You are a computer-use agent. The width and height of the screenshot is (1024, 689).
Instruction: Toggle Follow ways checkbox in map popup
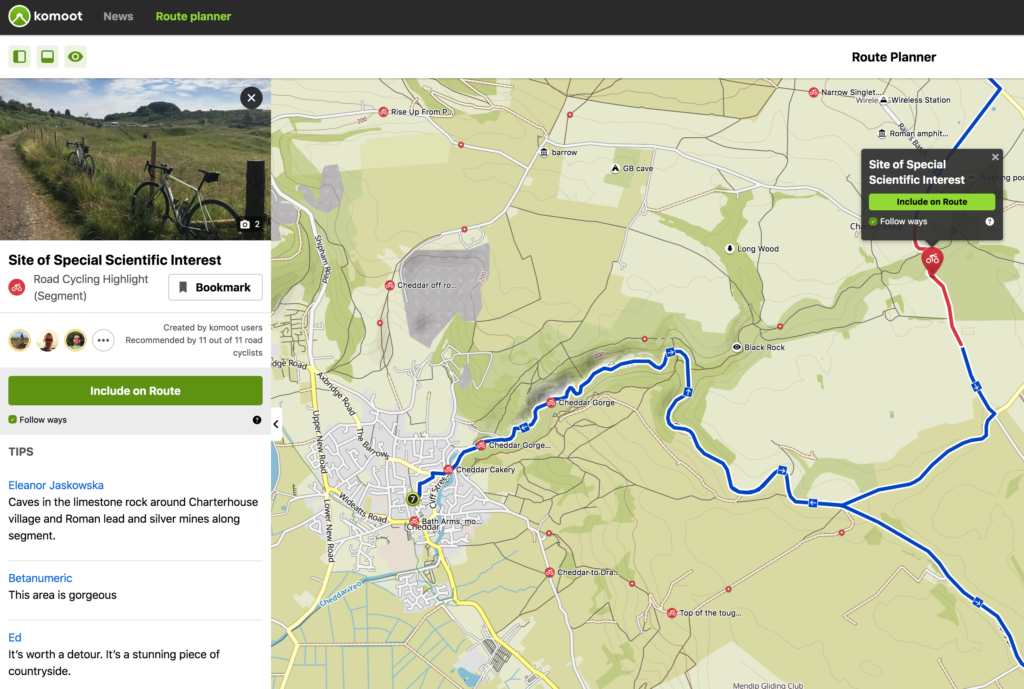[873, 222]
